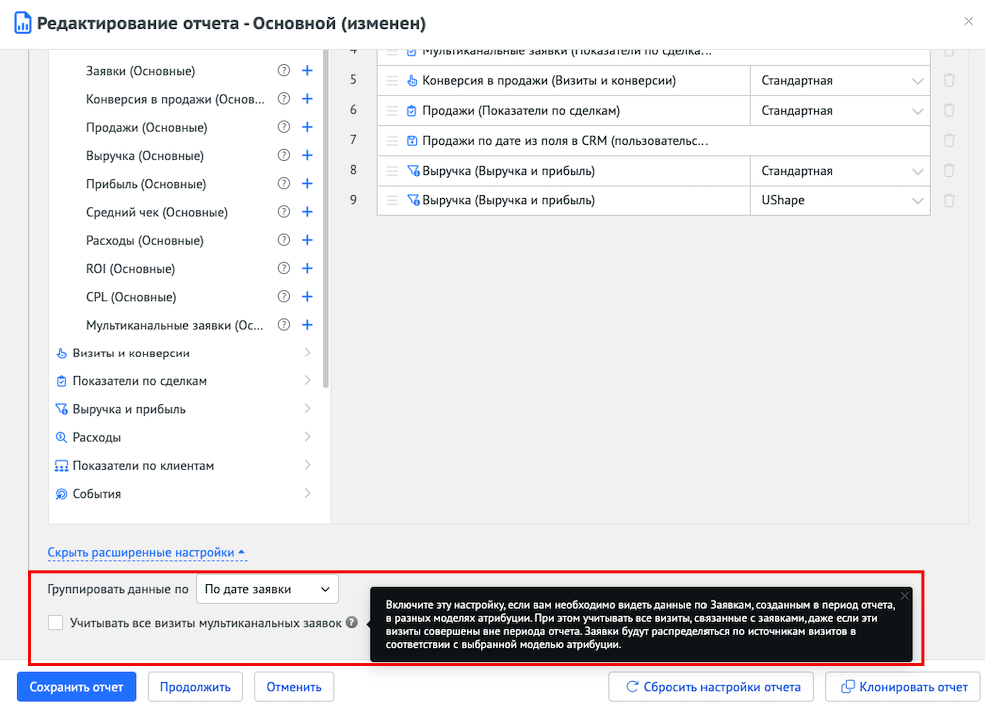
Task: Add Средний чек (Основные) with plus icon
Action: tap(307, 212)
